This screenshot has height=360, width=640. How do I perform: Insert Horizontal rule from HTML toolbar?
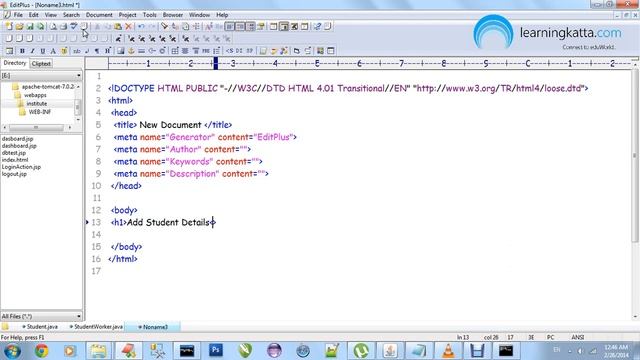click(x=141, y=51)
